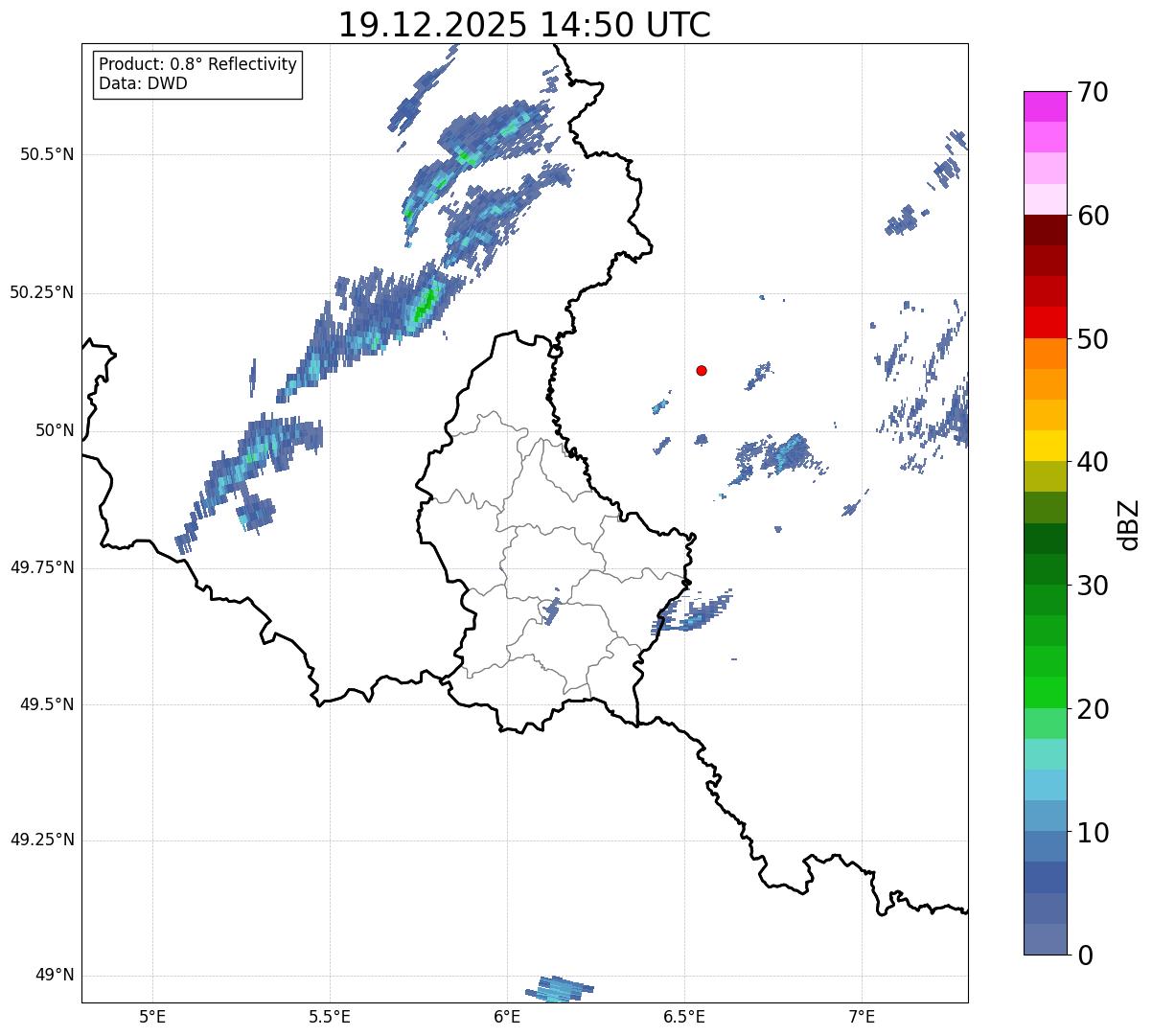Screen dimensions: 1152x1036
Task: Click the 'Product: 0.8° Reflectivity' label
Action: click(x=198, y=64)
